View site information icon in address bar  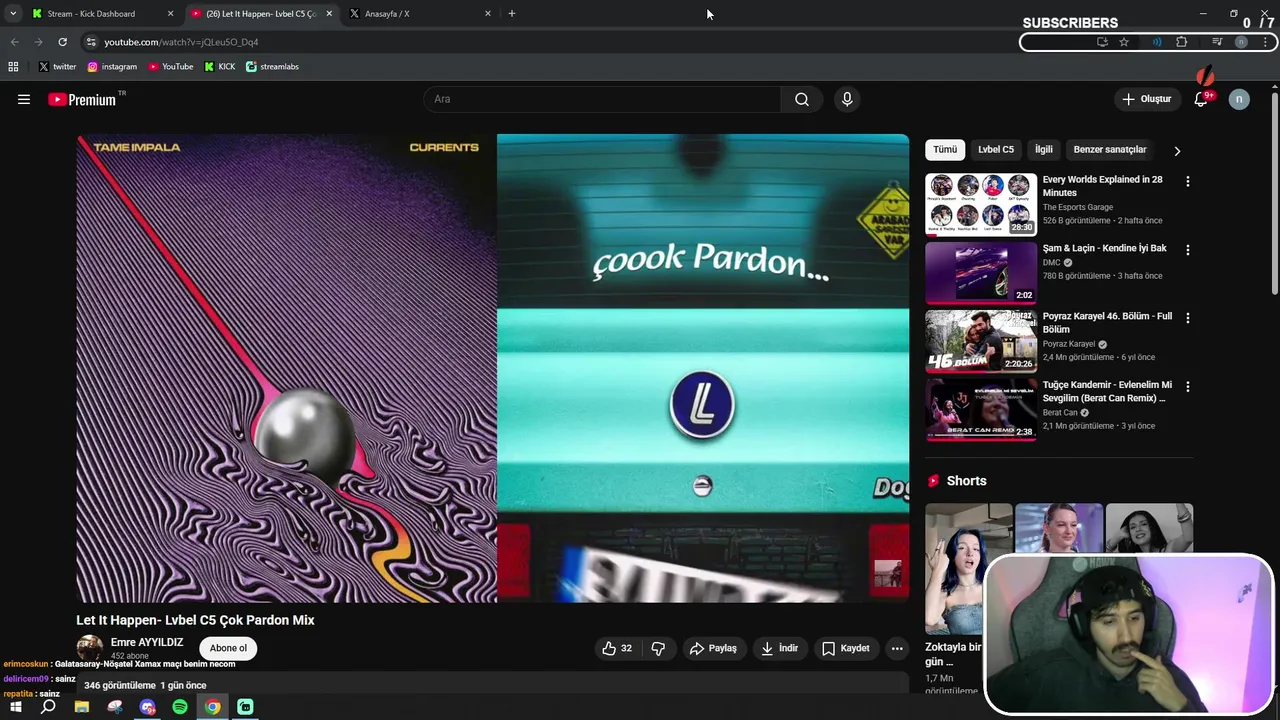(x=91, y=42)
